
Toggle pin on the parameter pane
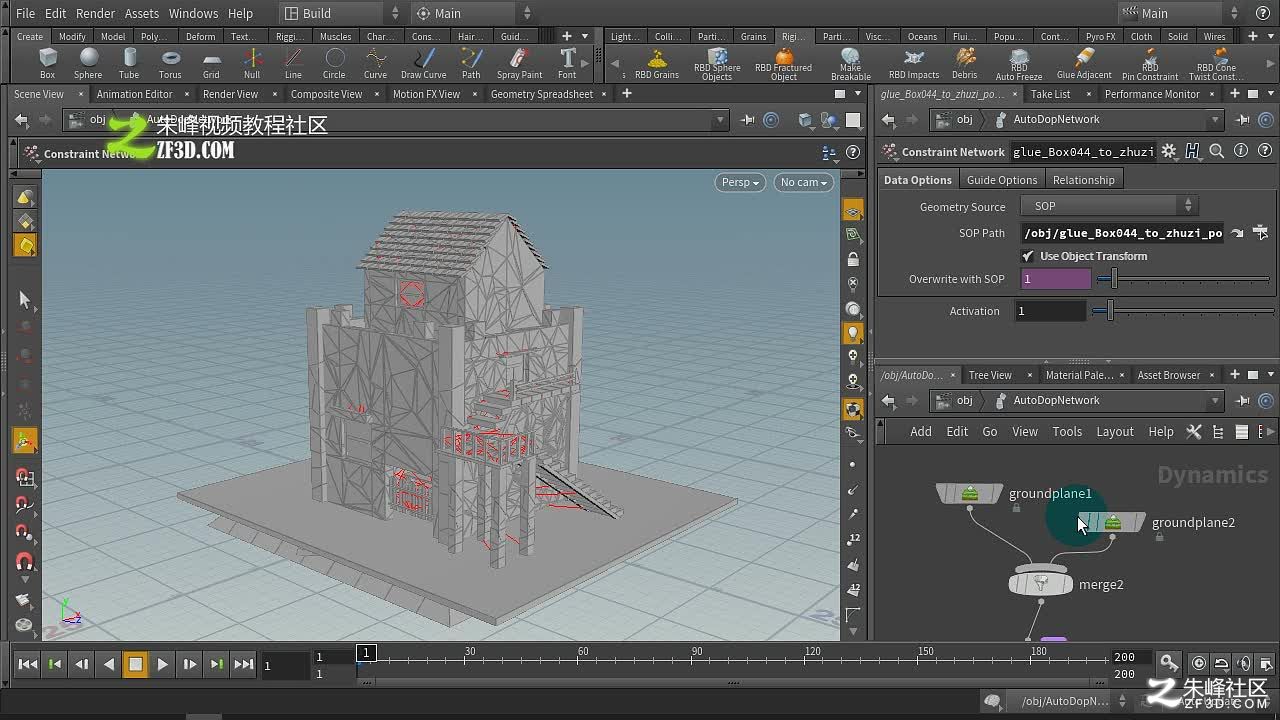pyautogui.click(x=1243, y=119)
